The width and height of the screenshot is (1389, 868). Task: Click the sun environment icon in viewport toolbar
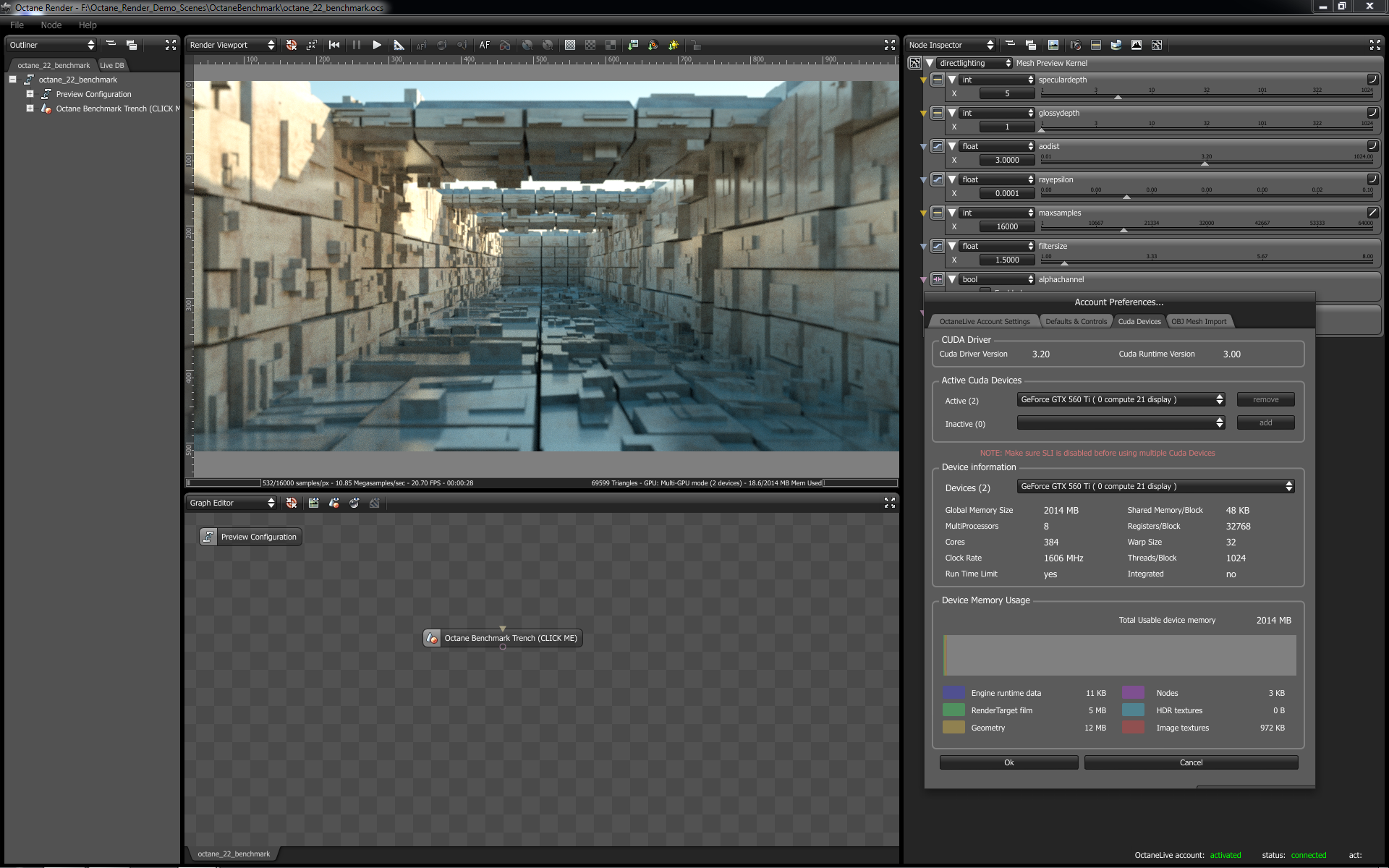click(674, 45)
